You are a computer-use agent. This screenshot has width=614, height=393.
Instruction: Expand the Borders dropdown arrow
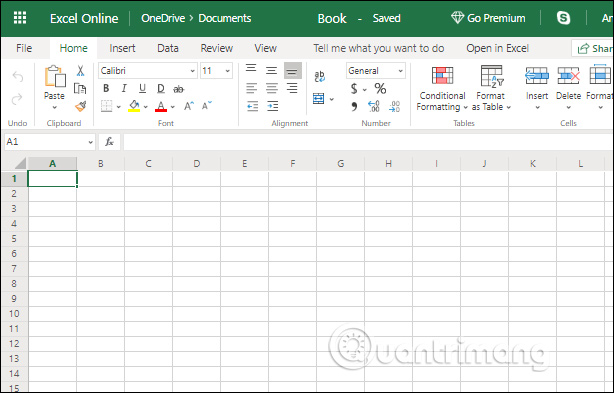119,107
